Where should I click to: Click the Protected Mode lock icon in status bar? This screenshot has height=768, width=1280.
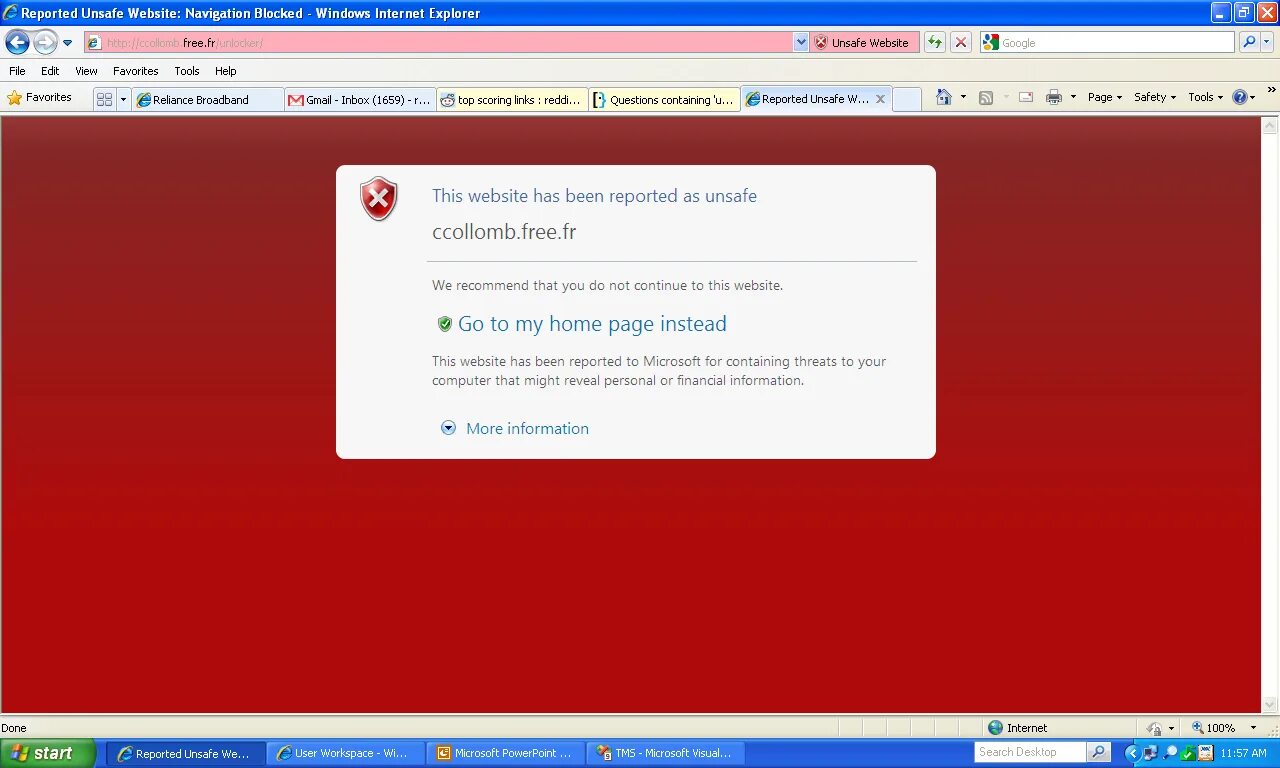pyautogui.click(x=1155, y=728)
